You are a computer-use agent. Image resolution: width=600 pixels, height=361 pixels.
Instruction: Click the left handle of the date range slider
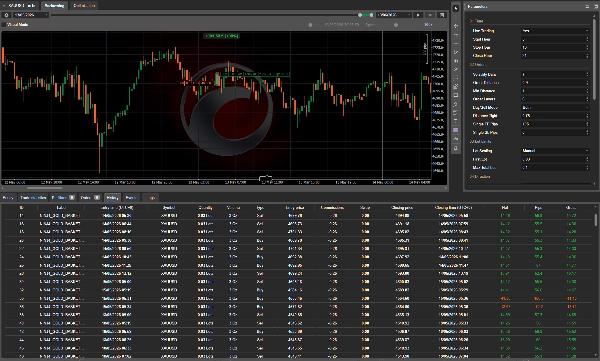tap(360, 15)
